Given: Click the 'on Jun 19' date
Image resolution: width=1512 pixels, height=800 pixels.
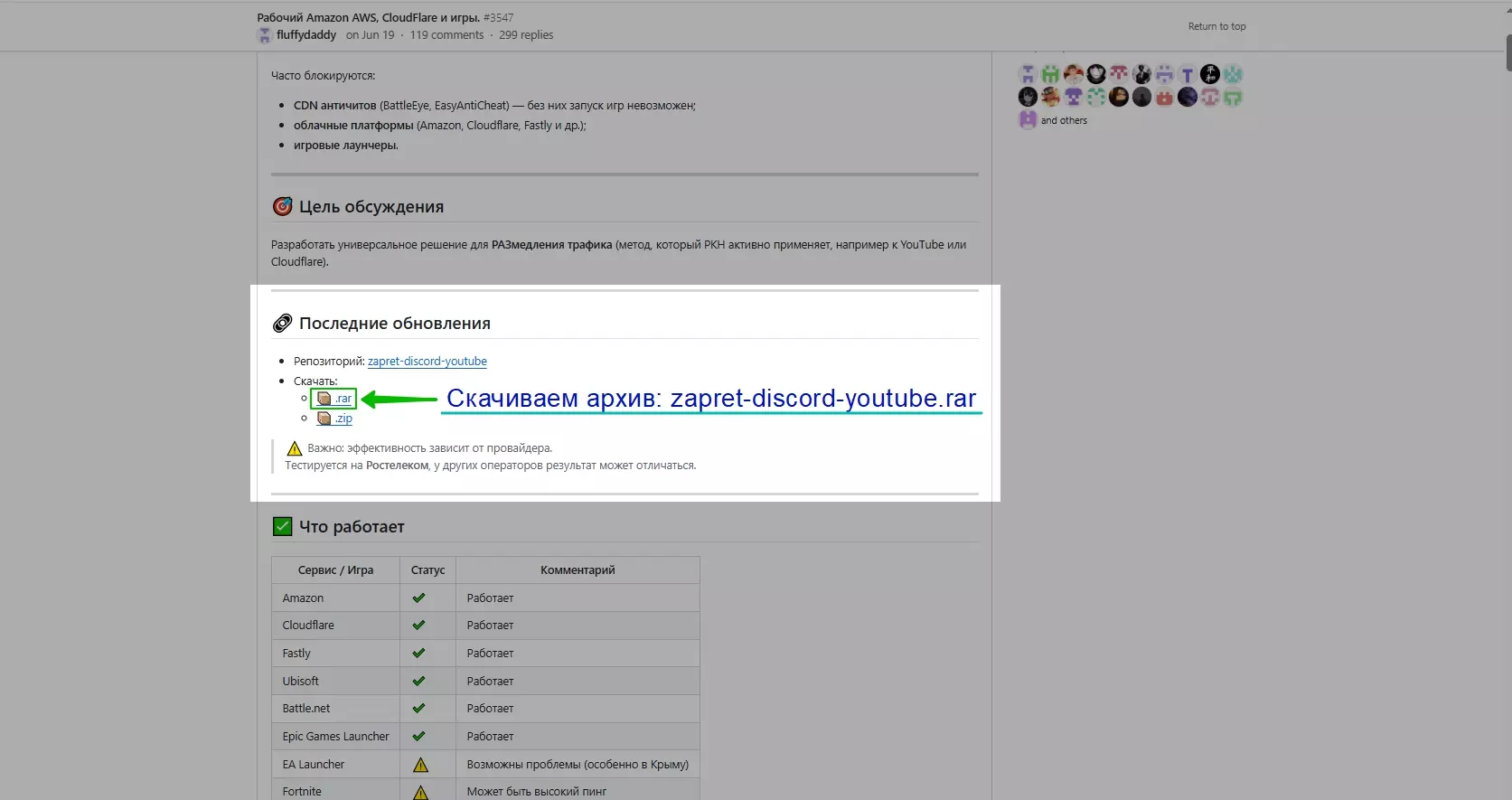Looking at the screenshot, I should (x=371, y=35).
